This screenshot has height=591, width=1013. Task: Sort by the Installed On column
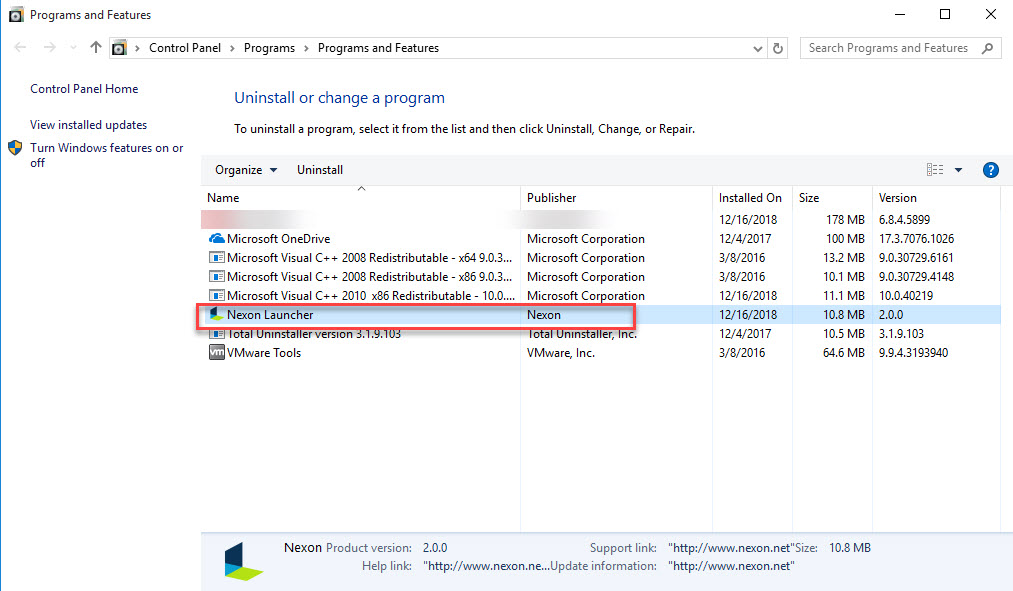750,198
